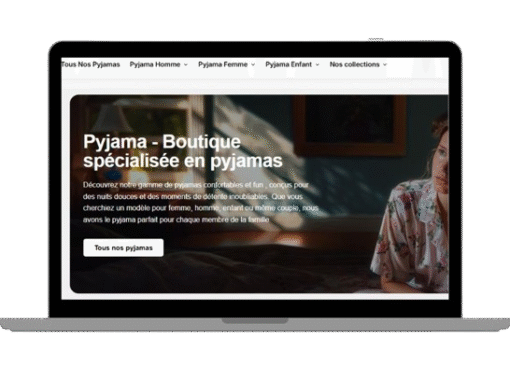Expand the Nos collections dropdown chevron
This screenshot has width=510, height=382.
(385, 65)
